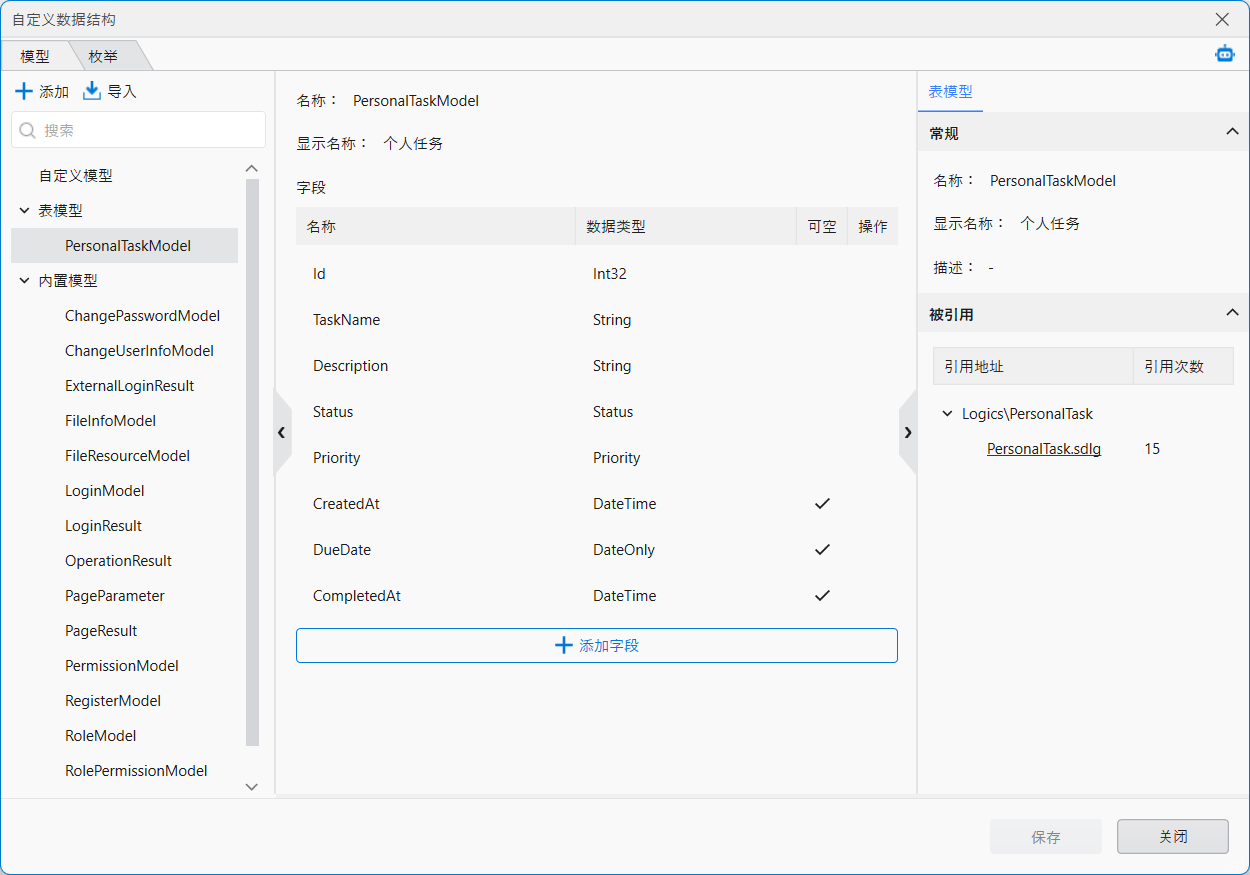The image size is (1250, 875).
Task: Close the custom data structure dialog
Action: 1222,19
